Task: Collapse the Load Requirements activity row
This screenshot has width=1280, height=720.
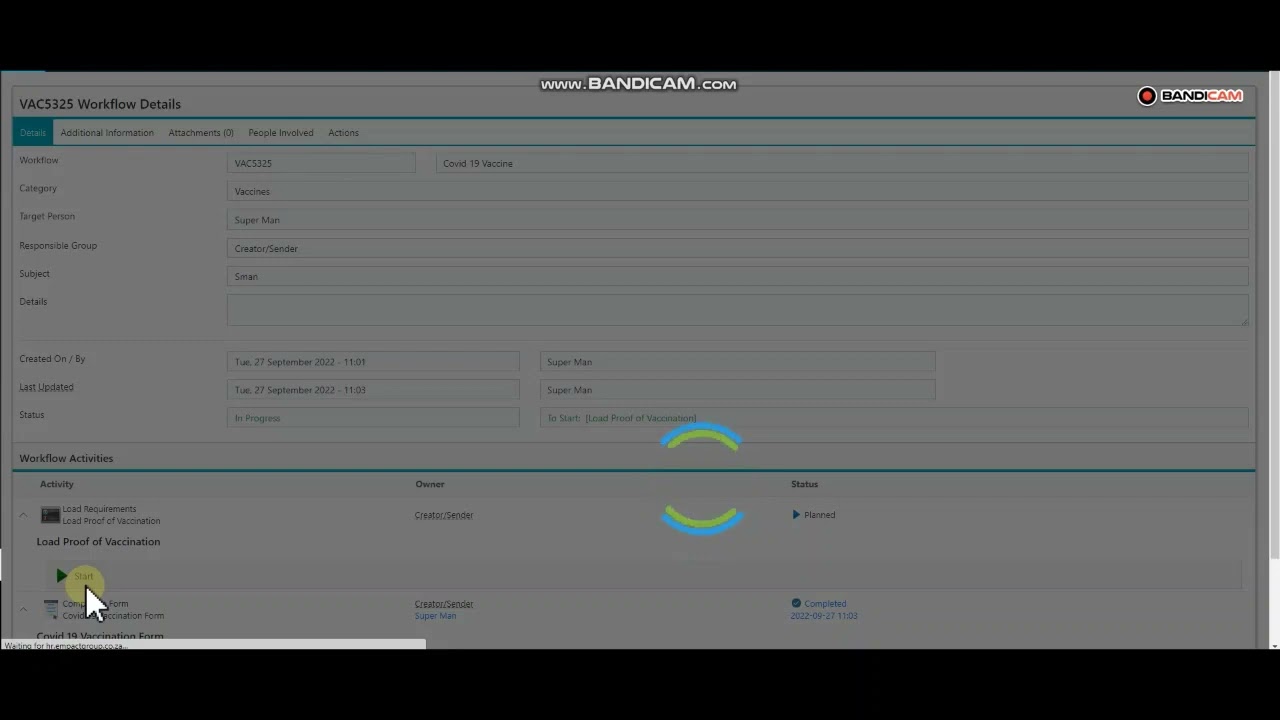Action: click(23, 516)
